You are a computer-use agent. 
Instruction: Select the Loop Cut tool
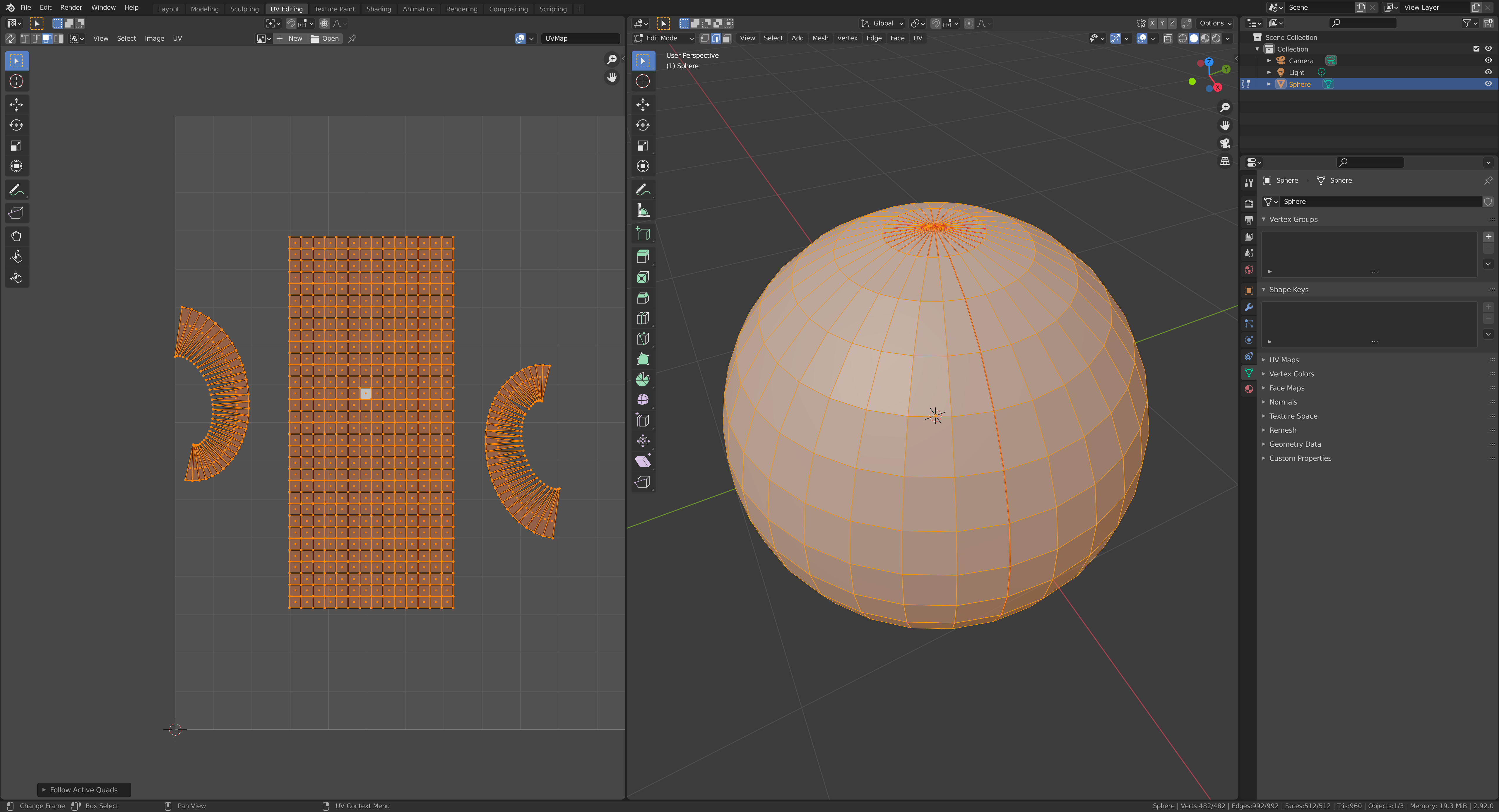[x=642, y=319]
